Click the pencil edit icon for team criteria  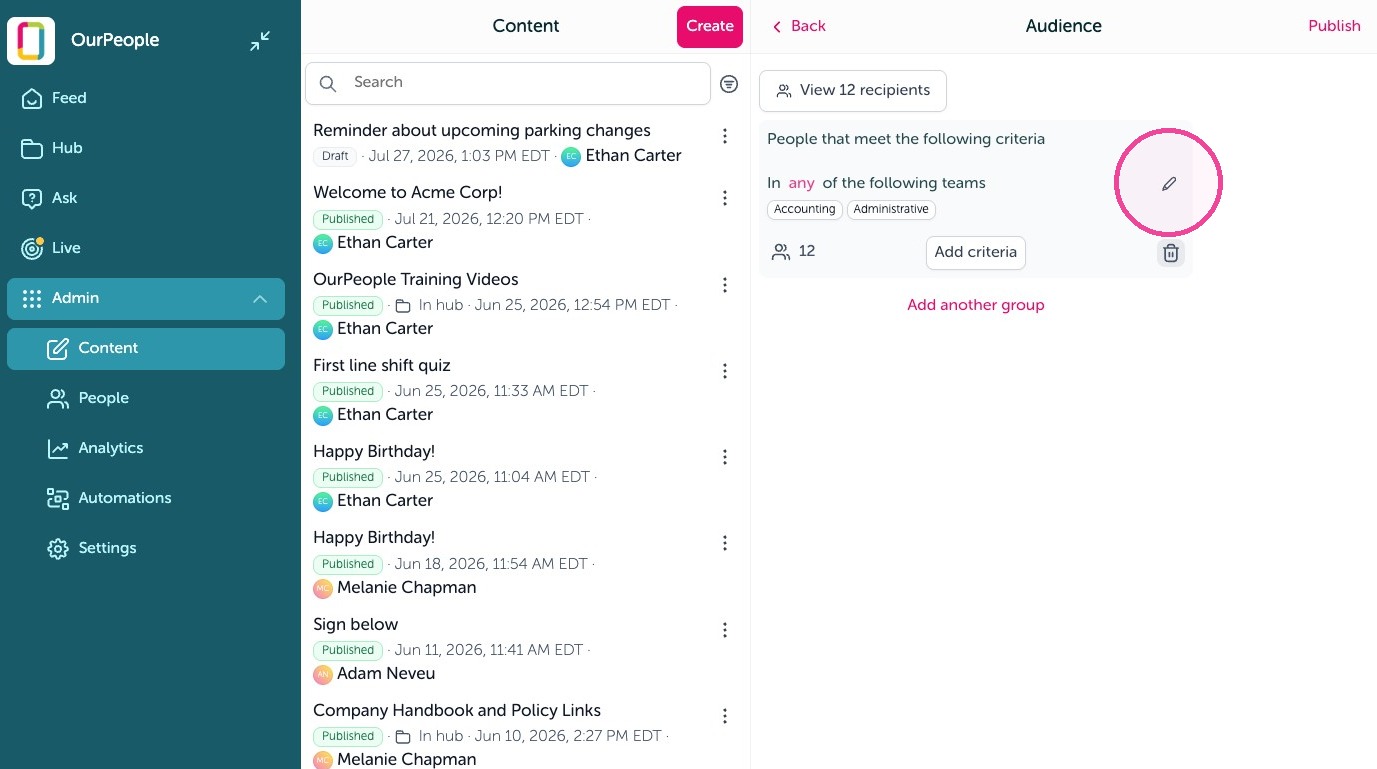point(1168,184)
